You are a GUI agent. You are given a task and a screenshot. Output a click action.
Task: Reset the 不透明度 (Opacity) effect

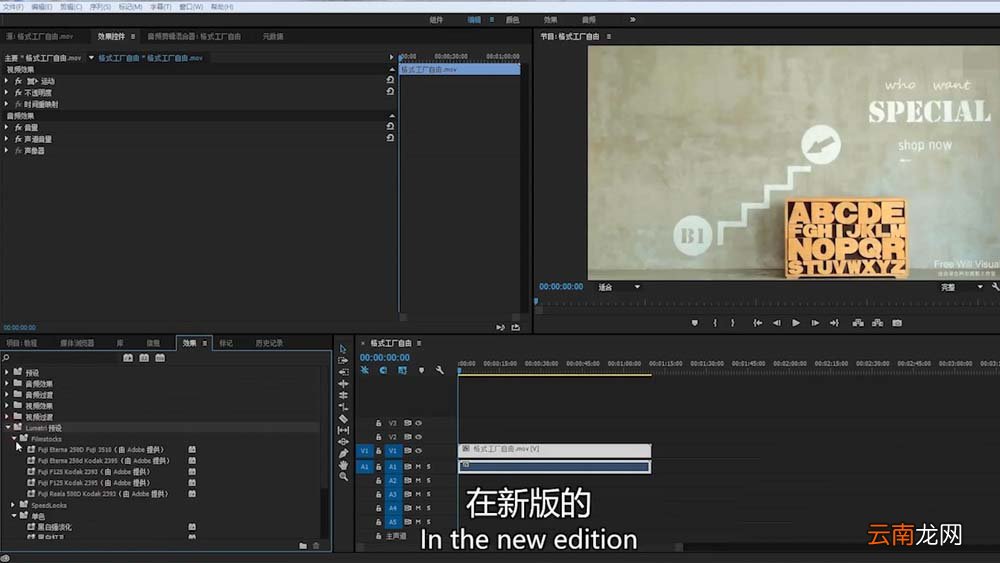click(390, 92)
